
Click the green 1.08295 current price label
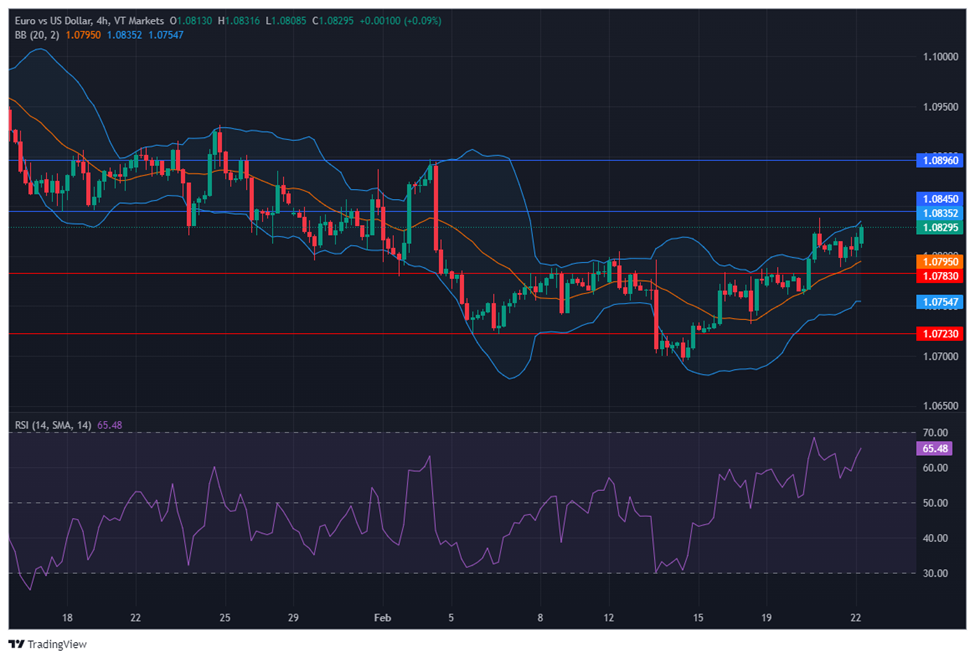(939, 227)
